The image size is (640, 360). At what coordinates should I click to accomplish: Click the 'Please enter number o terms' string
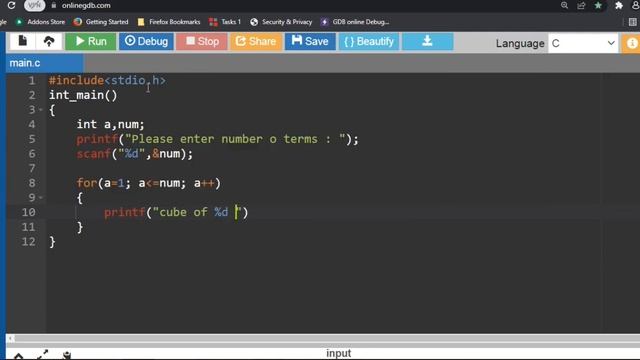235,139
